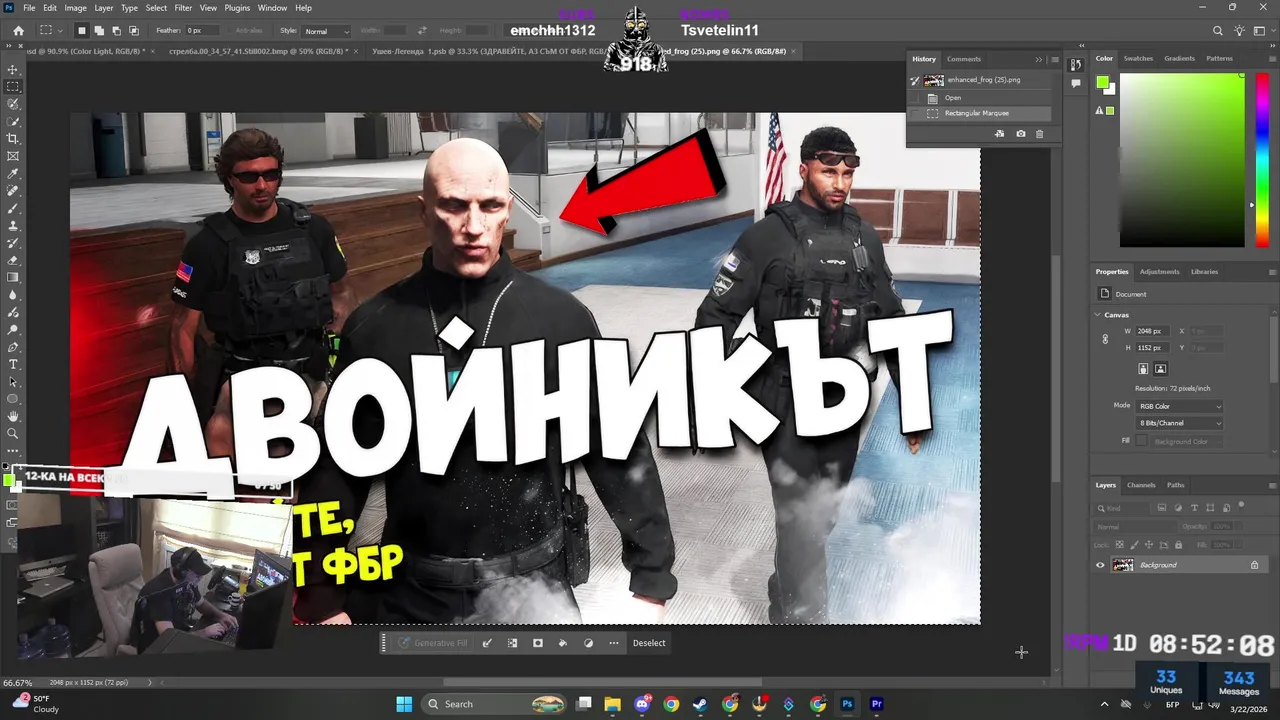
Task: Open the Mode dropdown showing RGB Color
Action: click(1179, 406)
